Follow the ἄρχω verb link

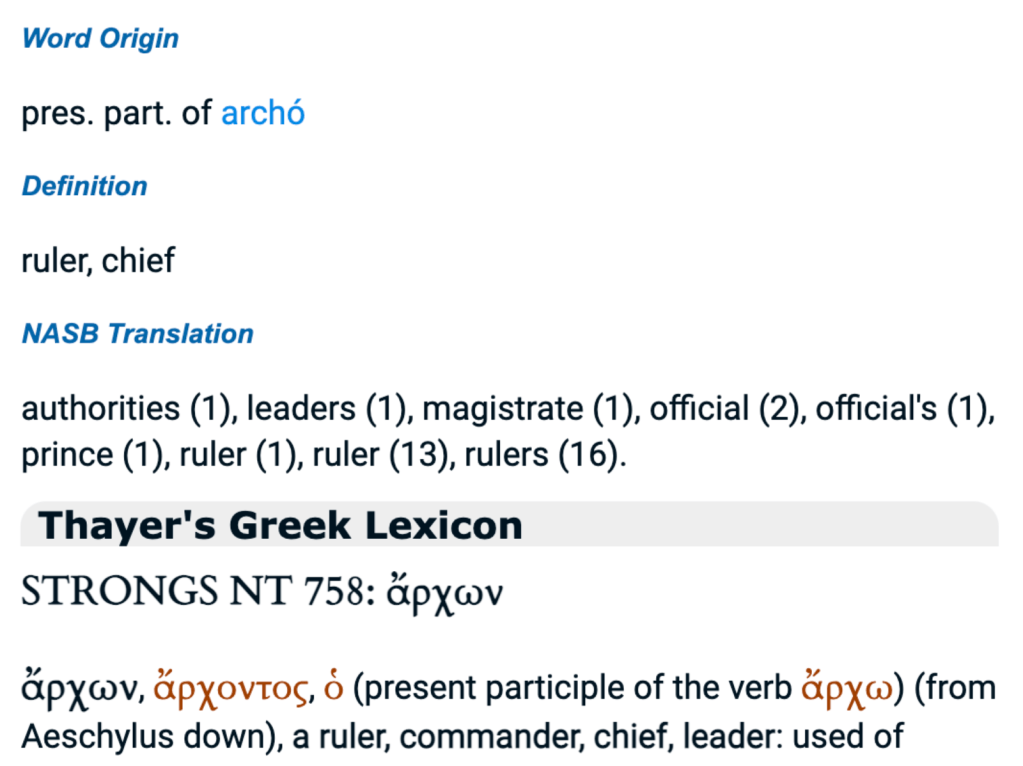(848, 689)
